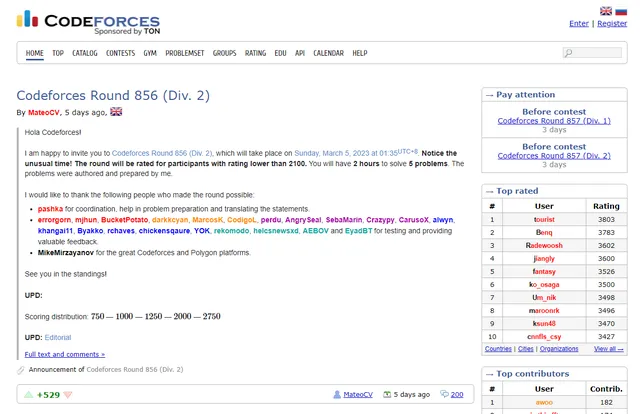Click rating value 3803 cell
This screenshot has height=414, width=640.
606,220
